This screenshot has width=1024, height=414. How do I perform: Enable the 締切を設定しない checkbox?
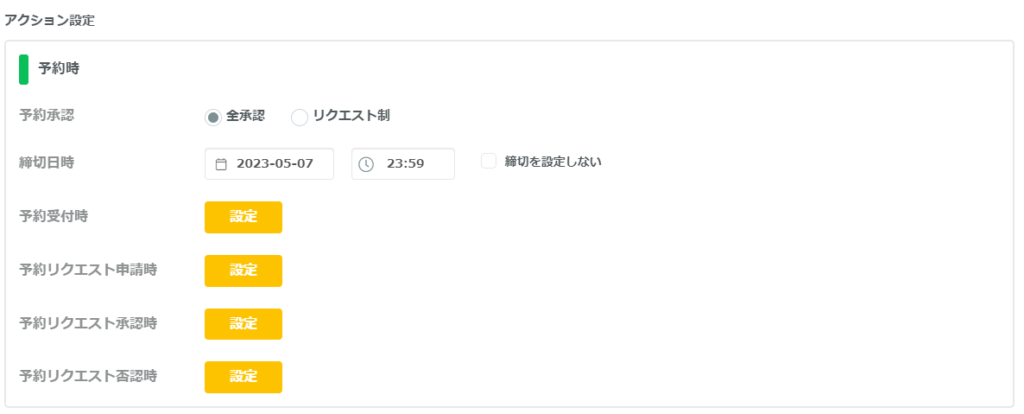(488, 161)
